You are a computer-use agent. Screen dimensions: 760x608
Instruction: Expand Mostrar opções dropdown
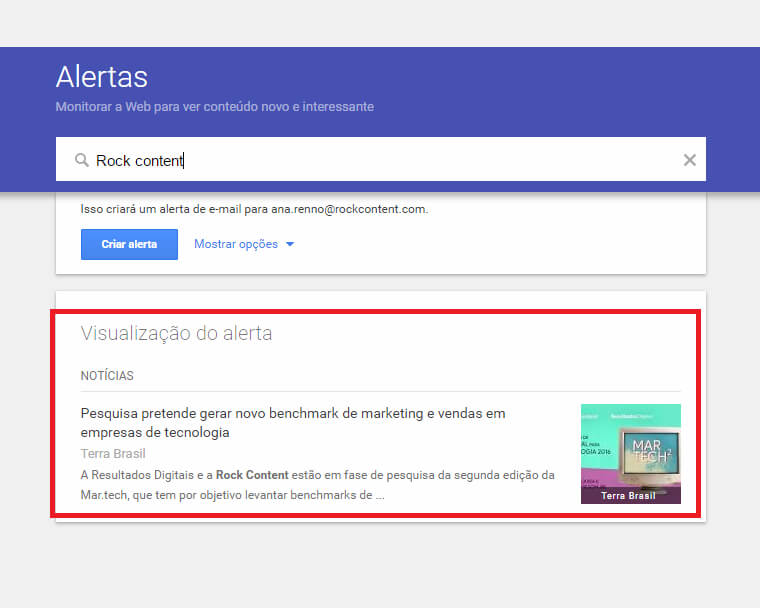coord(244,244)
